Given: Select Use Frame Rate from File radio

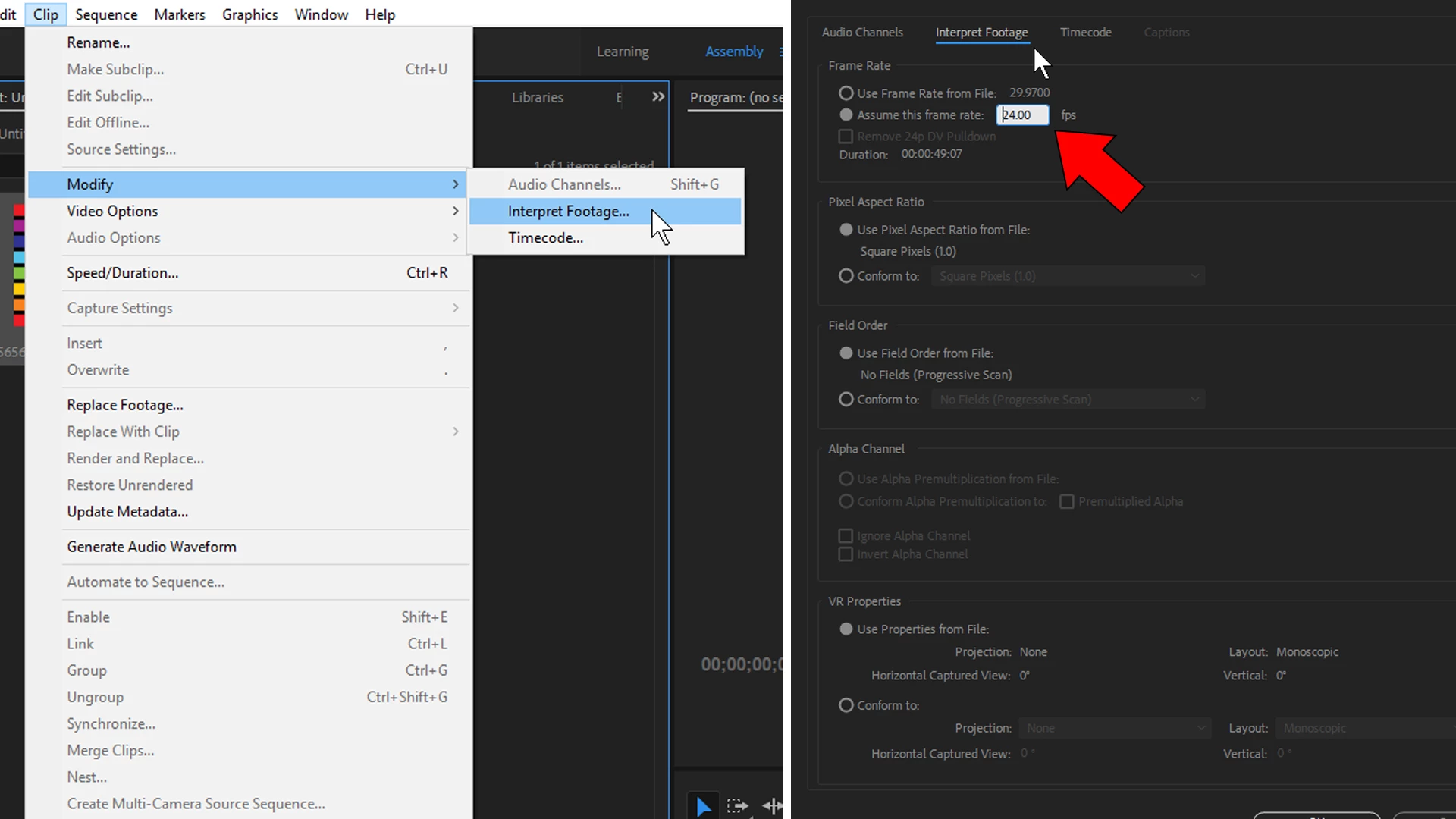Looking at the screenshot, I should [x=846, y=93].
